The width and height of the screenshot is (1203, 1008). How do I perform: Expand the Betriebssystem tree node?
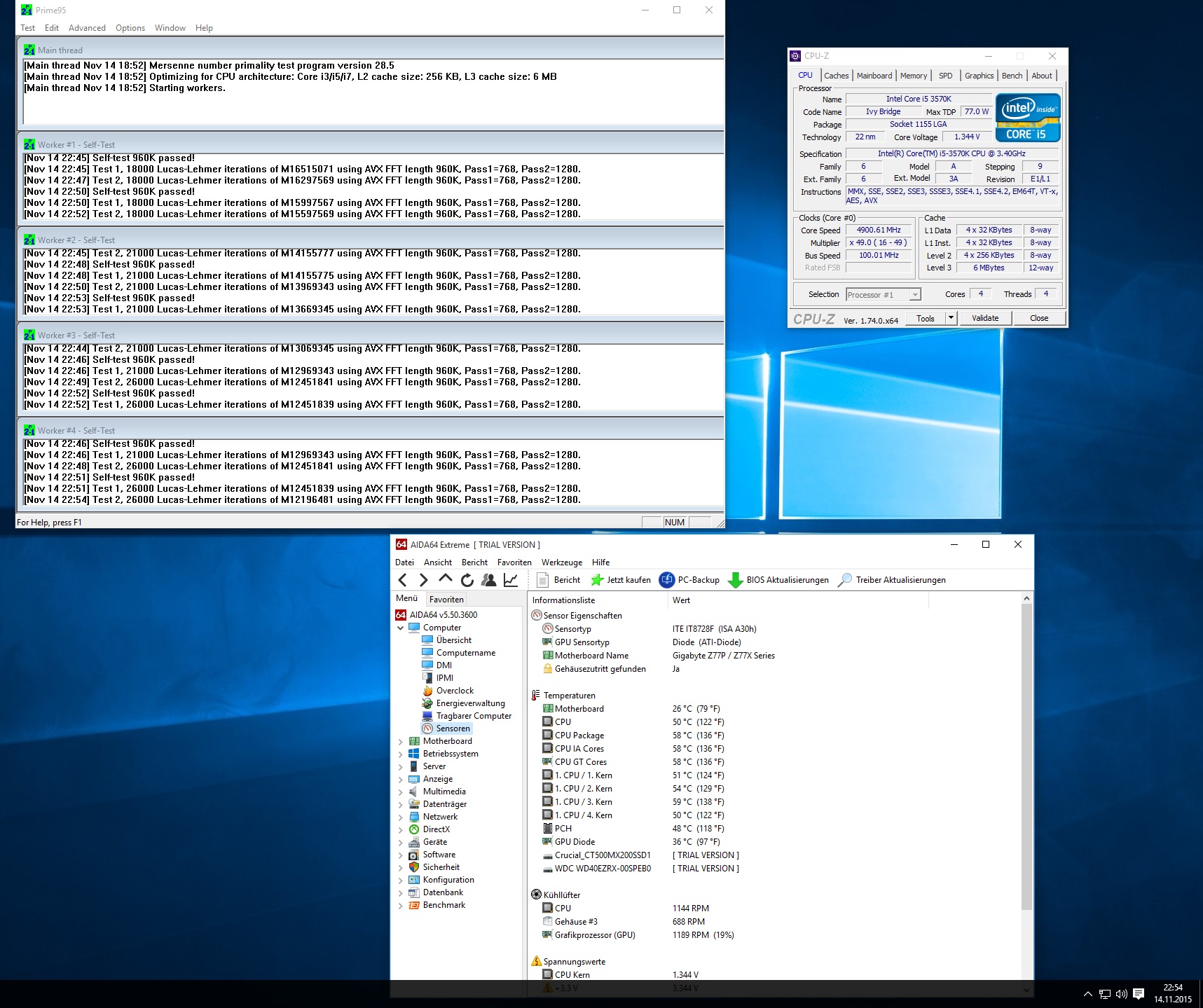pos(401,754)
